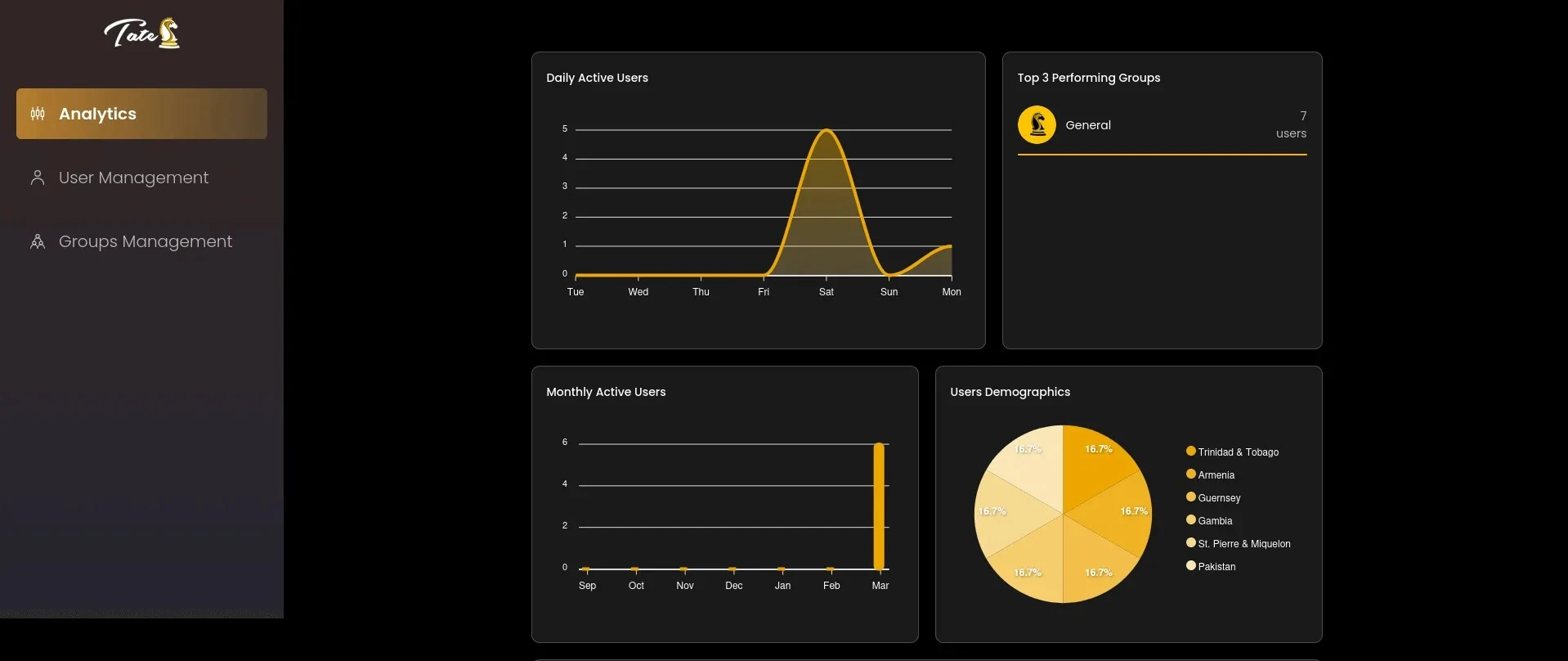The width and height of the screenshot is (1568, 661).
Task: Toggle the Guernsey legend entry
Action: pyautogui.click(x=1213, y=497)
